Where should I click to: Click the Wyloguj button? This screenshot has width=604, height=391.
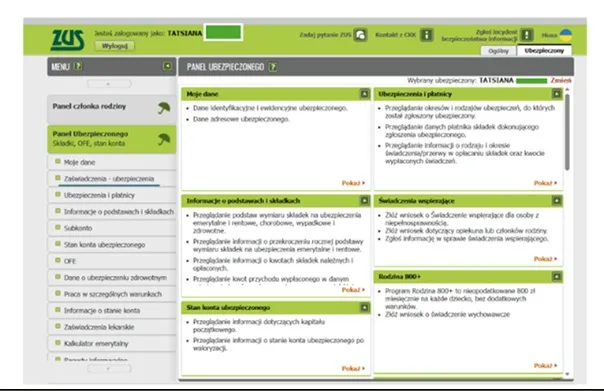114,46
